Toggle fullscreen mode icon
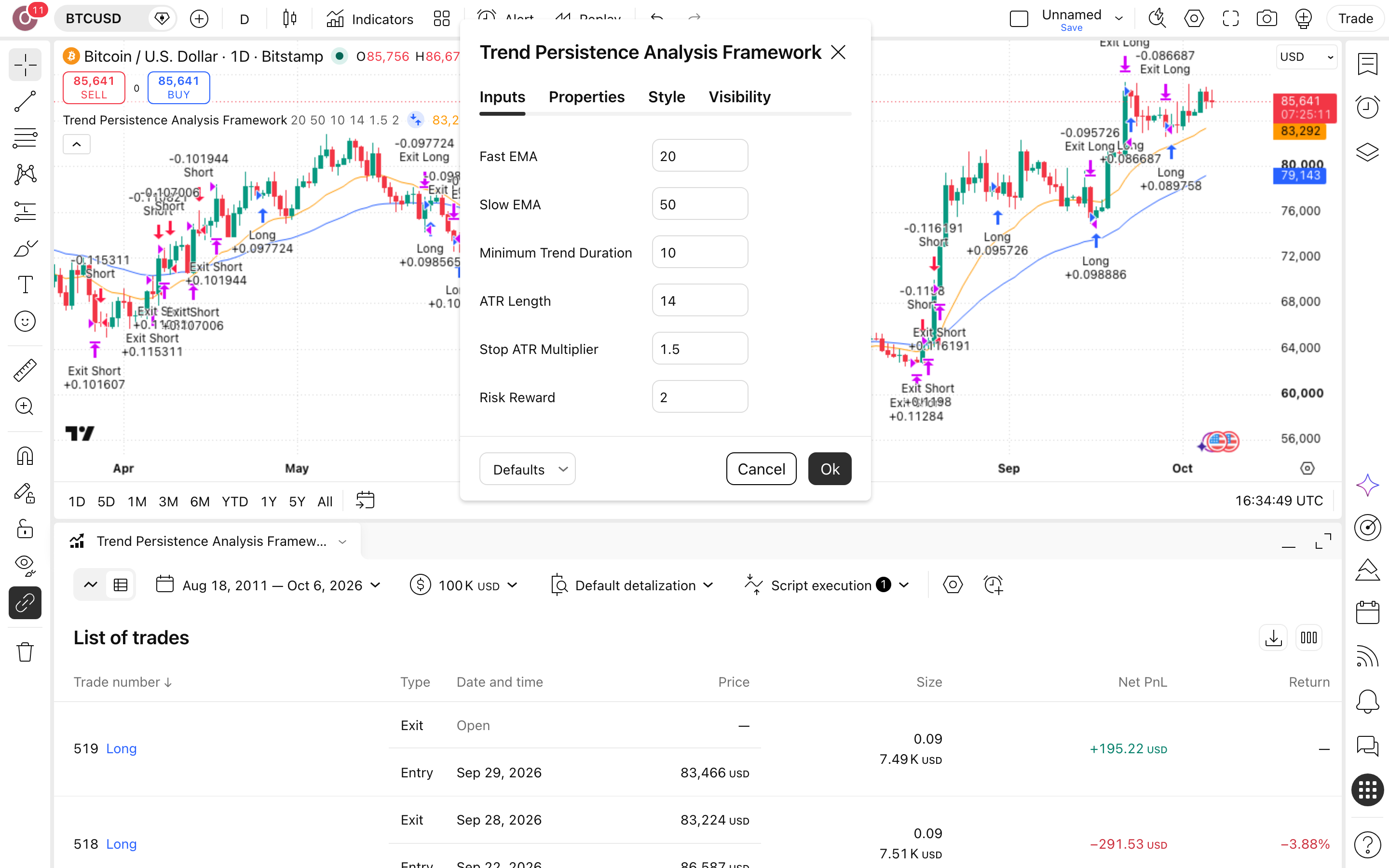This screenshot has width=1389, height=868. point(1230,19)
